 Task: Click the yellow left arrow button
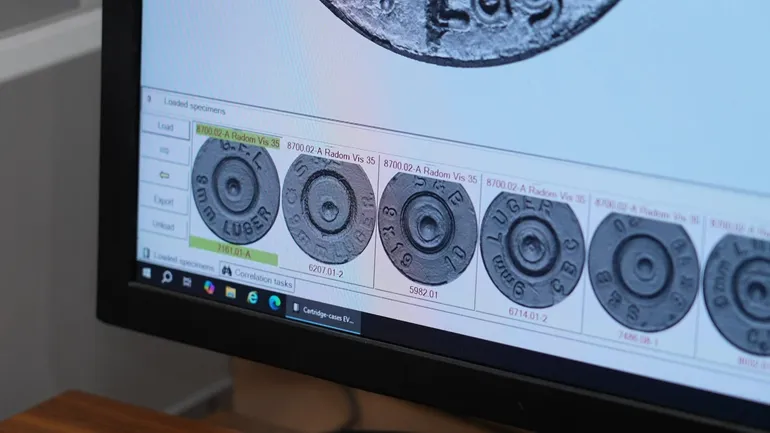point(164,175)
